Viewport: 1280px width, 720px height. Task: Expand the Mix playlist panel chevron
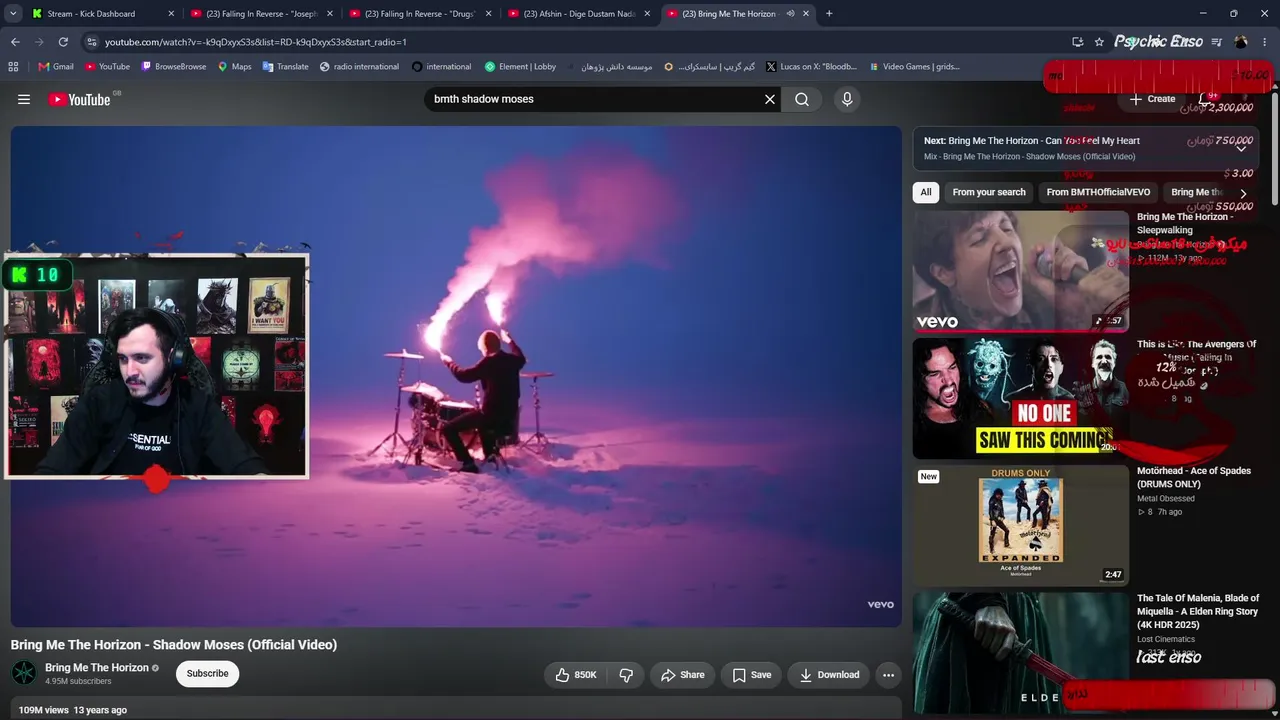(x=1241, y=148)
